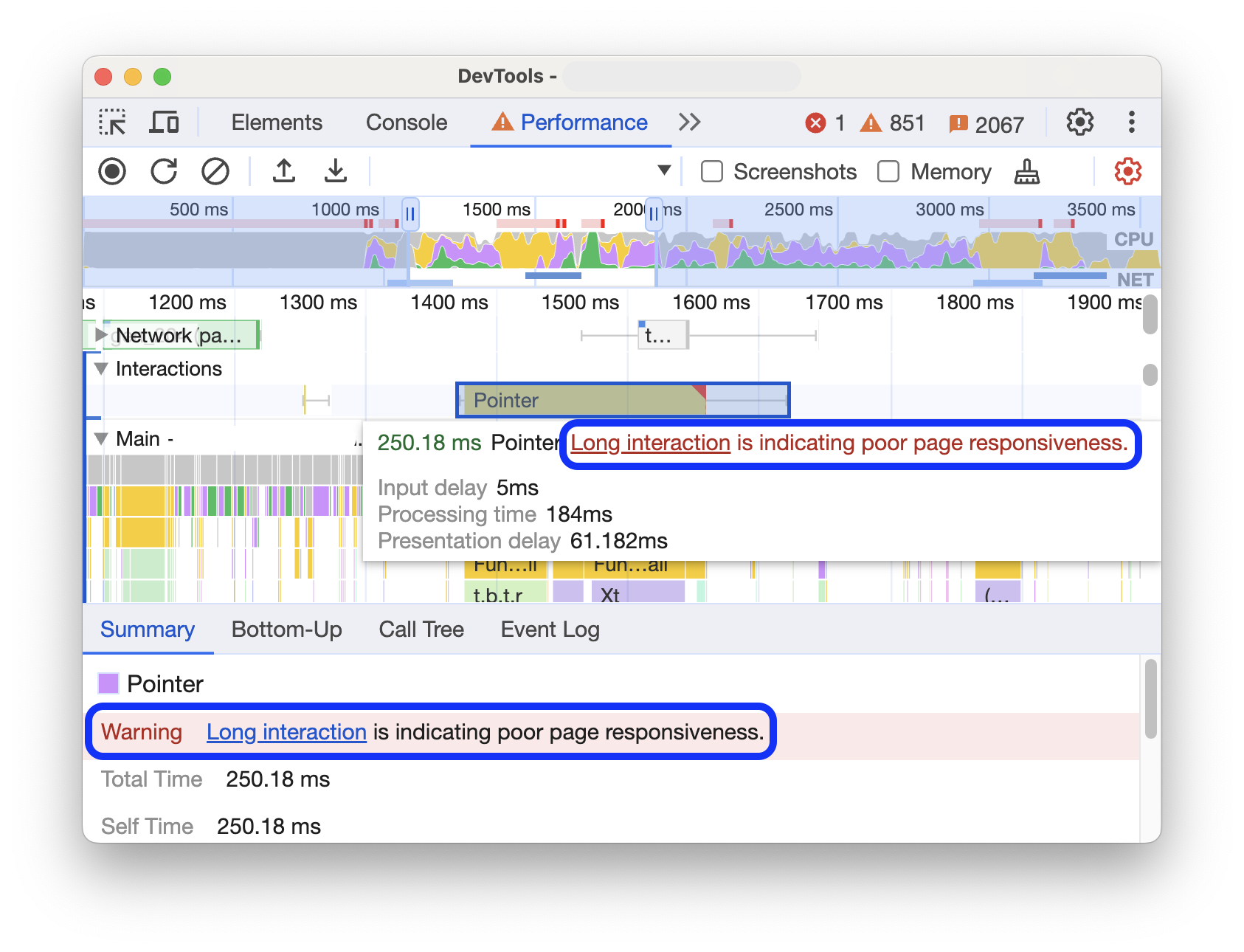Click the Record button in Performance toolbar
The image size is (1244, 952).
(112, 171)
